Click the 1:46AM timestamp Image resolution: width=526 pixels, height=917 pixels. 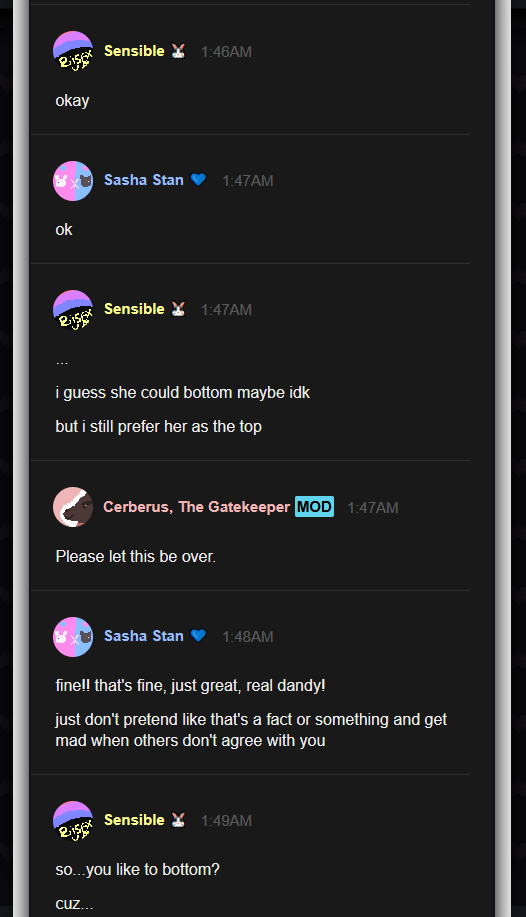tap(226, 52)
